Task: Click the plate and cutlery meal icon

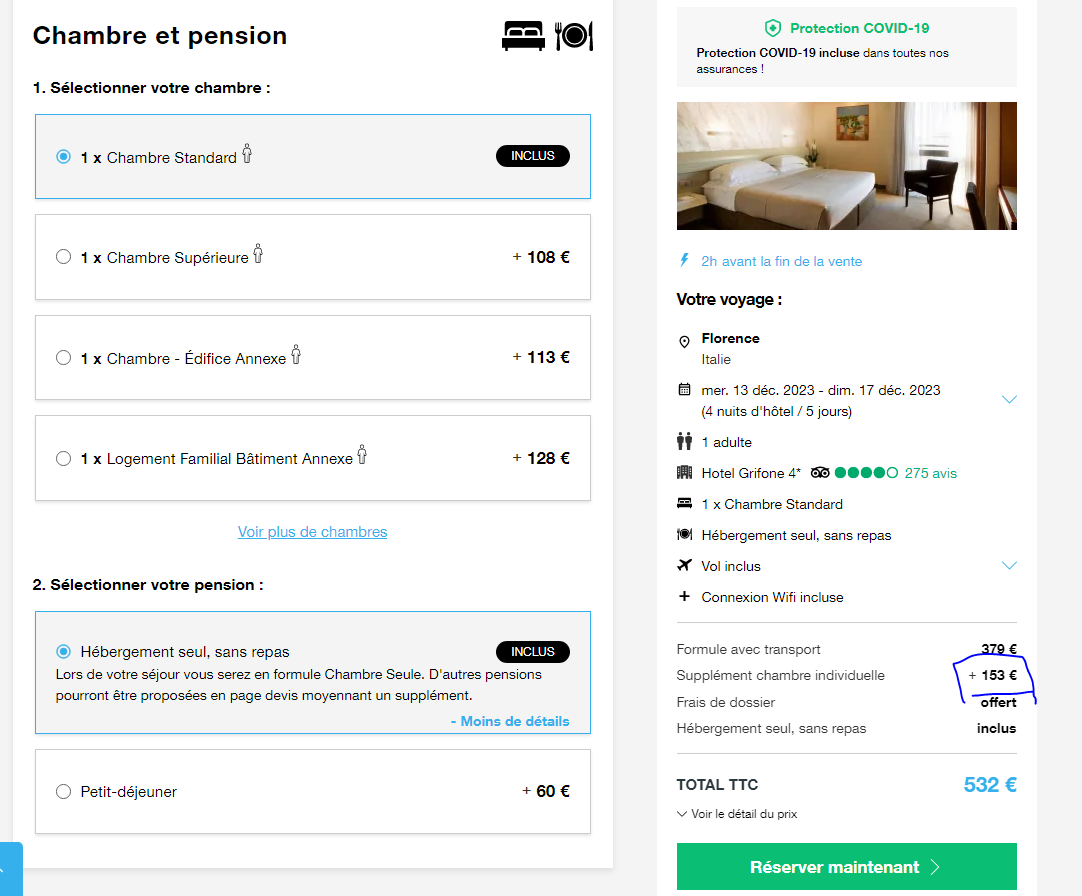Action: [573, 36]
